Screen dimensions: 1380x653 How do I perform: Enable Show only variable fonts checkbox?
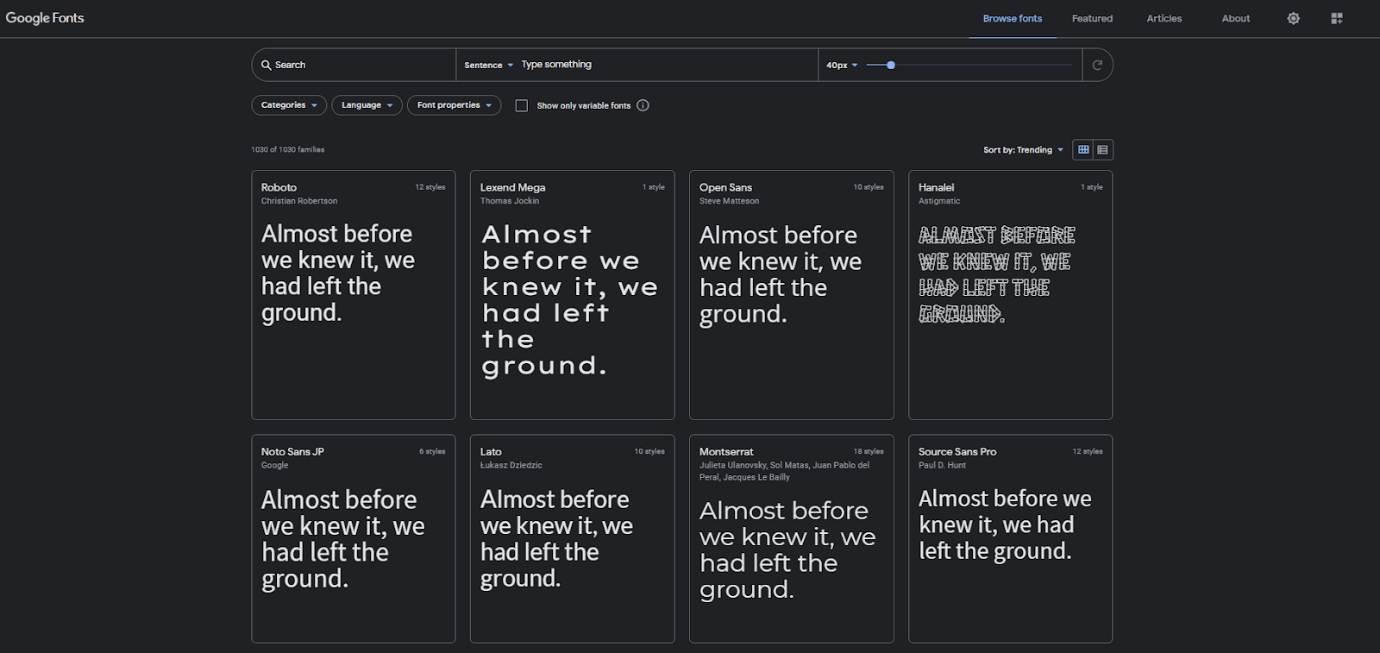point(521,105)
